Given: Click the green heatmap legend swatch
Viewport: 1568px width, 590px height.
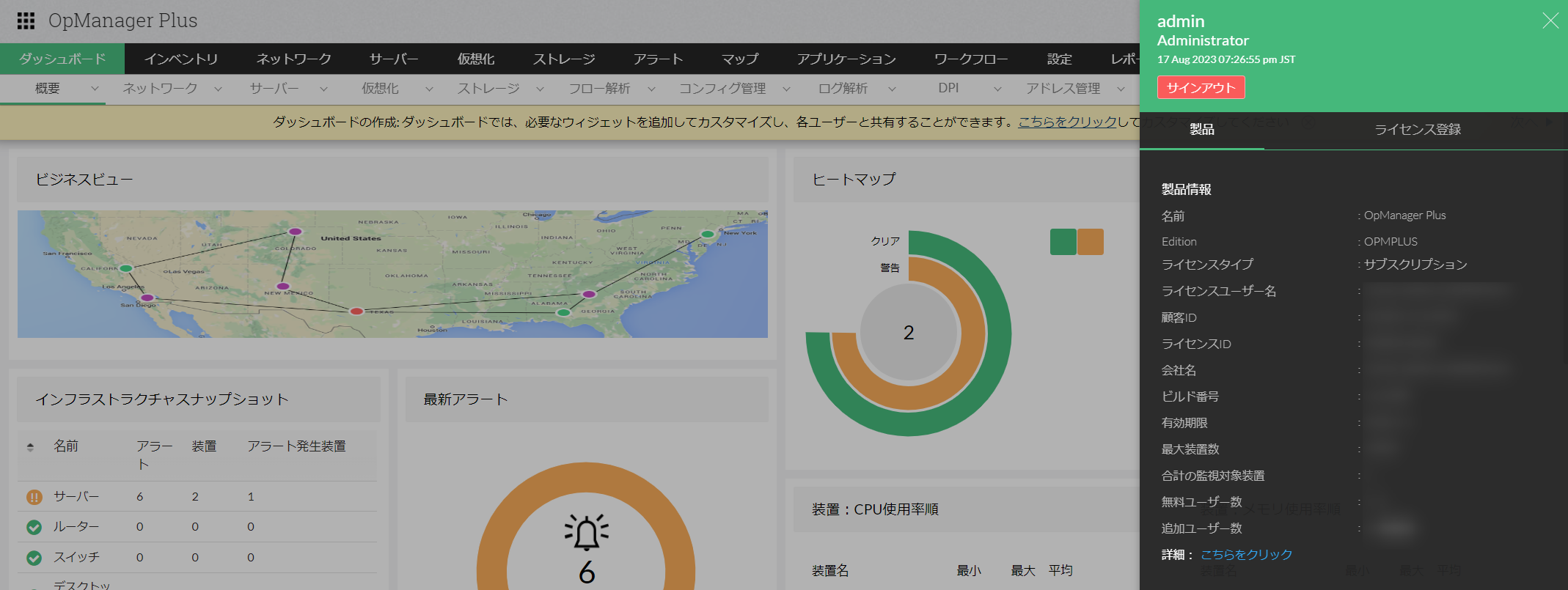Looking at the screenshot, I should (x=1063, y=242).
